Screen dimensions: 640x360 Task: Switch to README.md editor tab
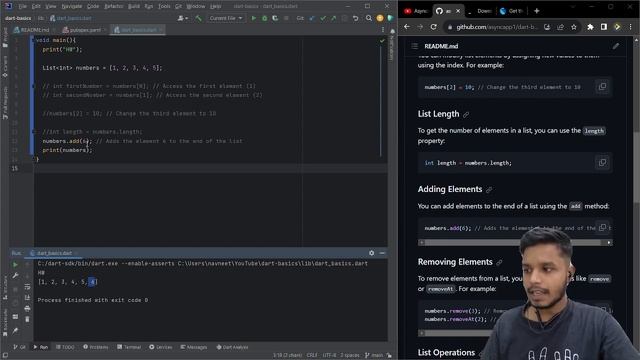coord(32,30)
